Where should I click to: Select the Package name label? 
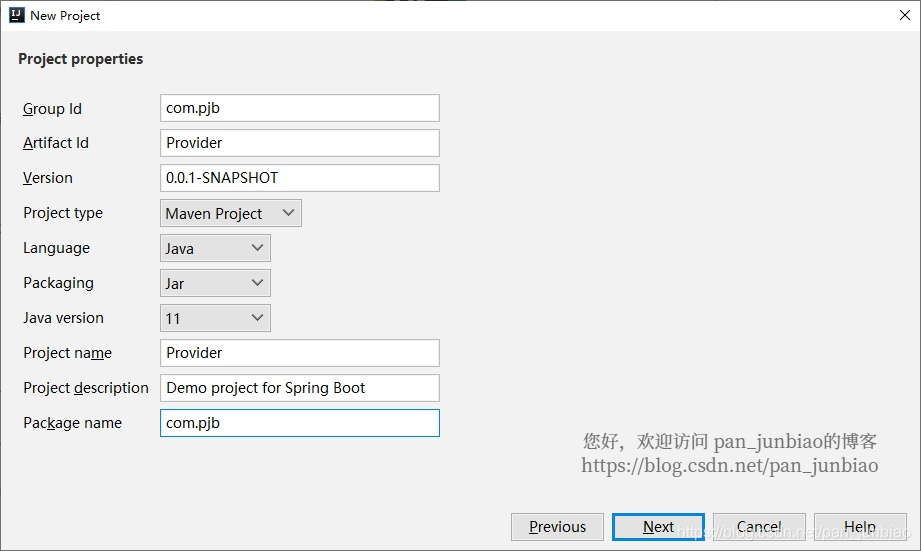pyautogui.click(x=72, y=423)
